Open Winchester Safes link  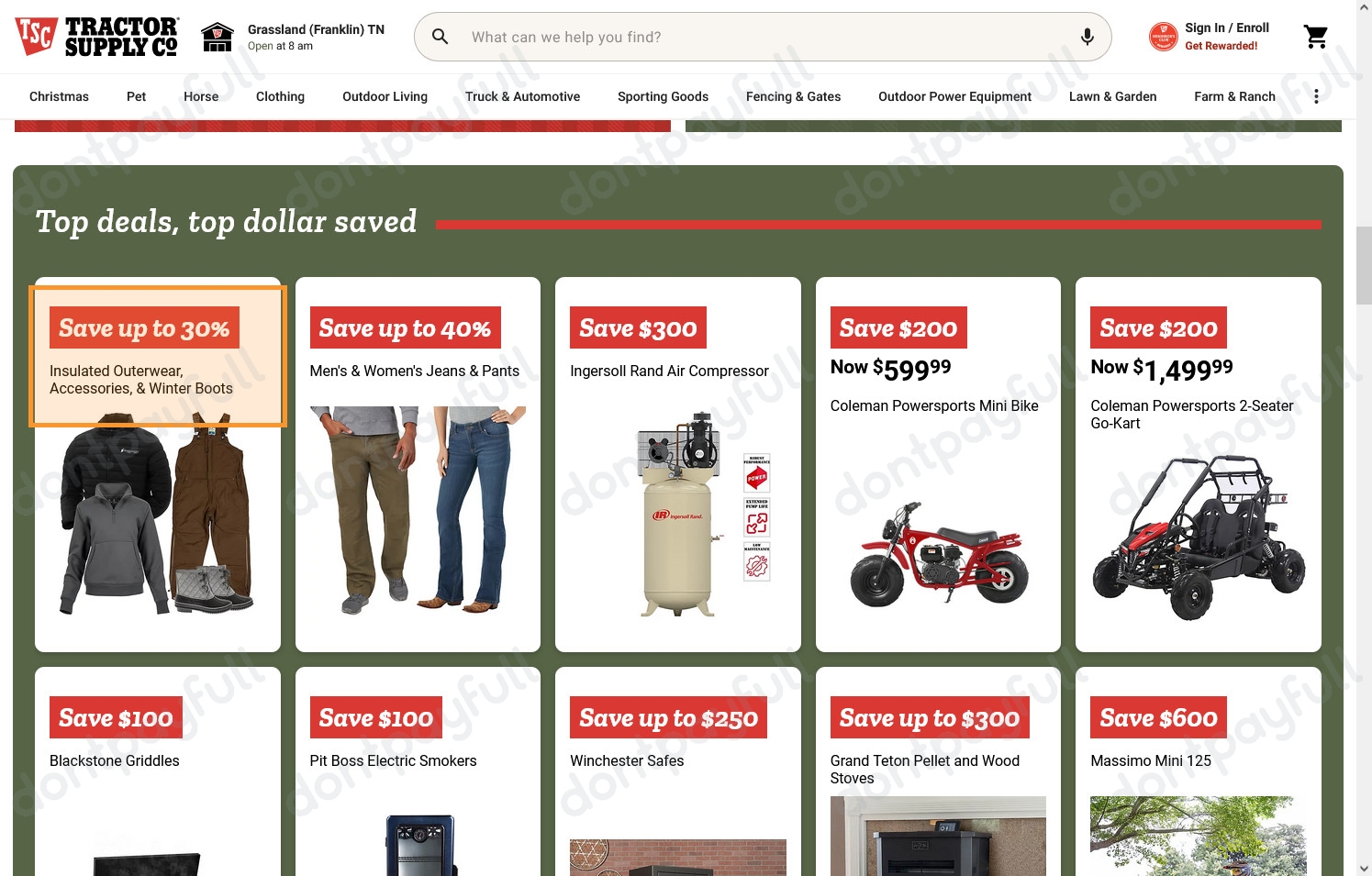(627, 761)
